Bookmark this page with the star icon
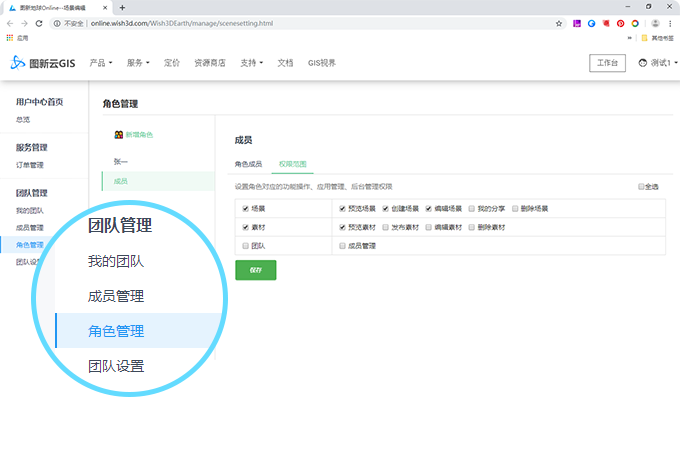The width and height of the screenshot is (680, 454). pyautogui.click(x=559, y=22)
